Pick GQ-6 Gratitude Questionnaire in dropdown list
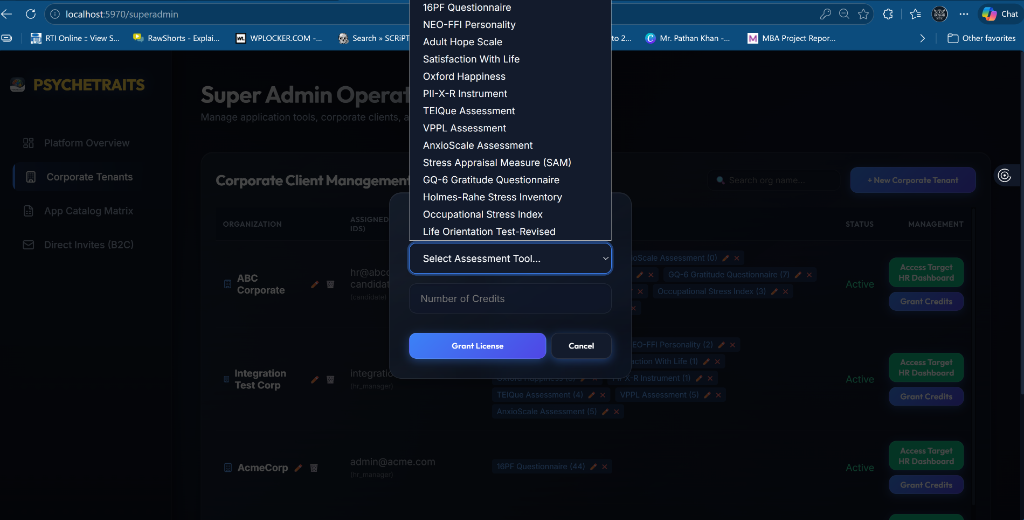Image resolution: width=1024 pixels, height=520 pixels. (x=510, y=180)
